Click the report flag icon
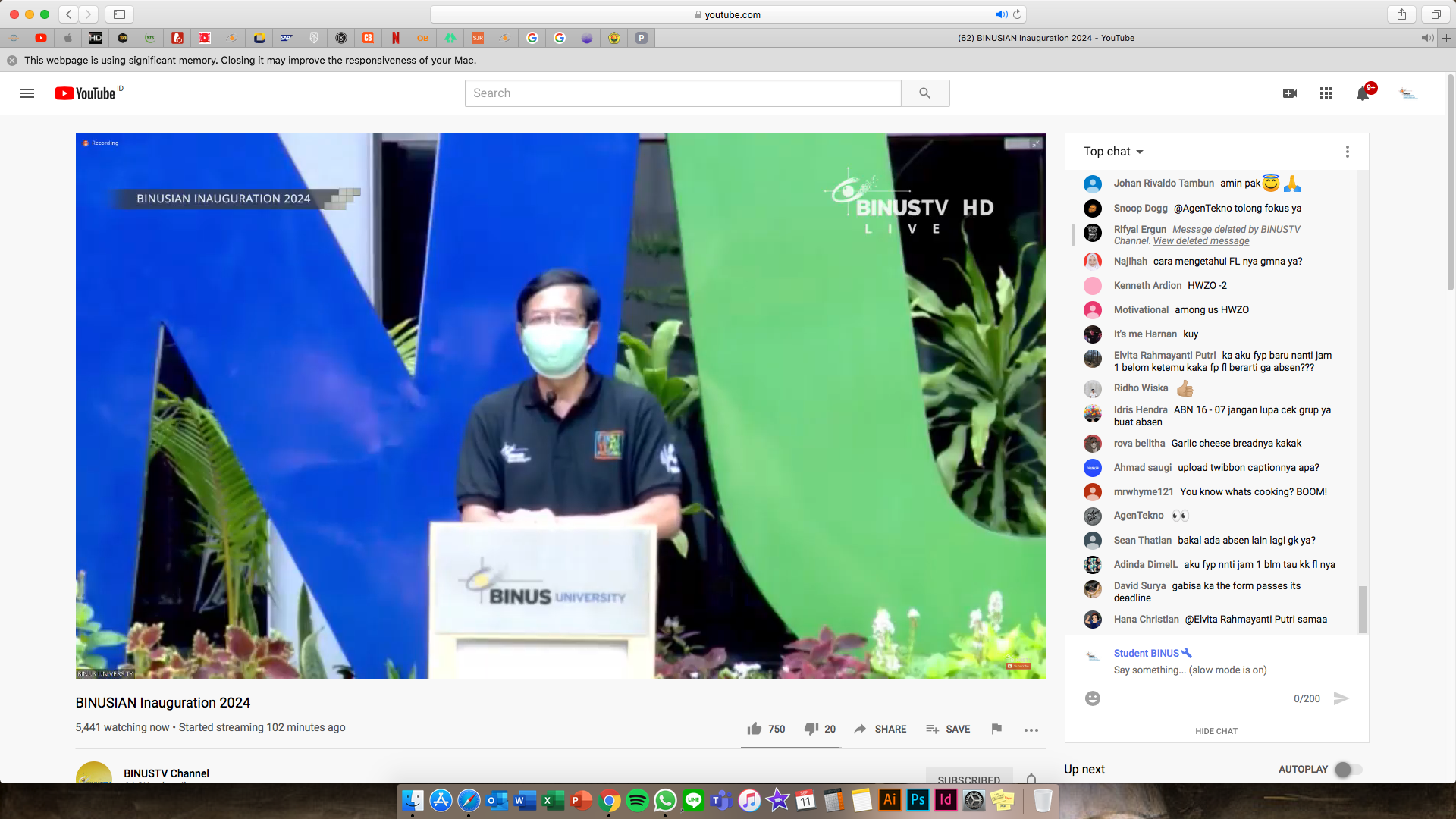Screen dimensions: 1456x819 tap(996, 729)
